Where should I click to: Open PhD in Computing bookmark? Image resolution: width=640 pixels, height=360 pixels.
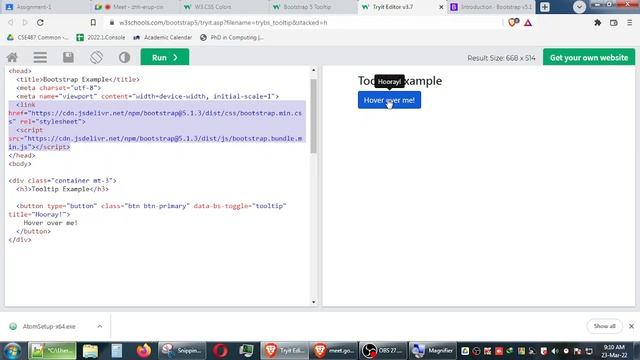[232, 38]
